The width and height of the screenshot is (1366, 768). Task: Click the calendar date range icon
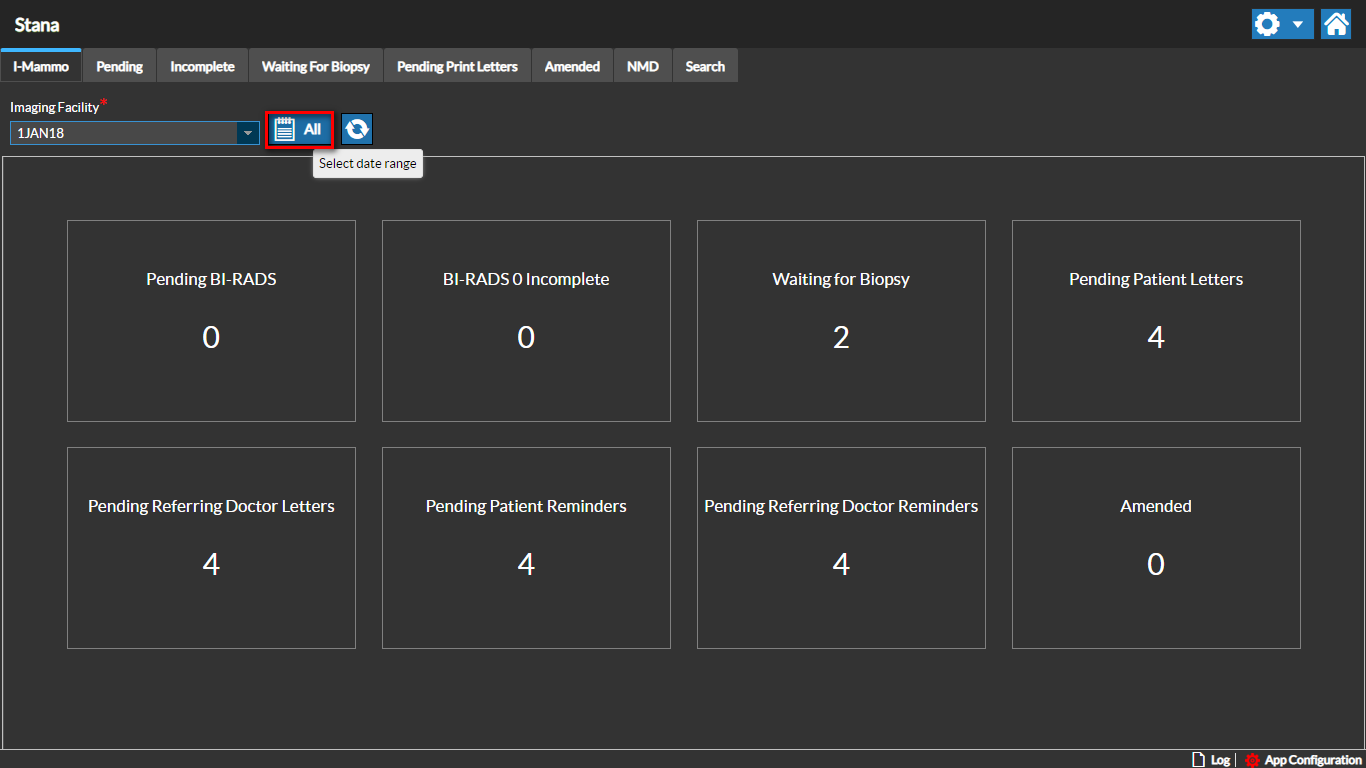[x=286, y=130]
